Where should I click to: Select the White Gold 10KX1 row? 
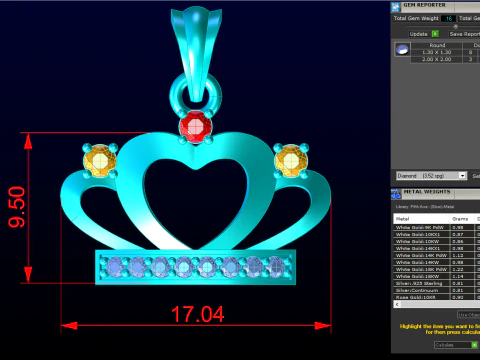tap(437, 234)
